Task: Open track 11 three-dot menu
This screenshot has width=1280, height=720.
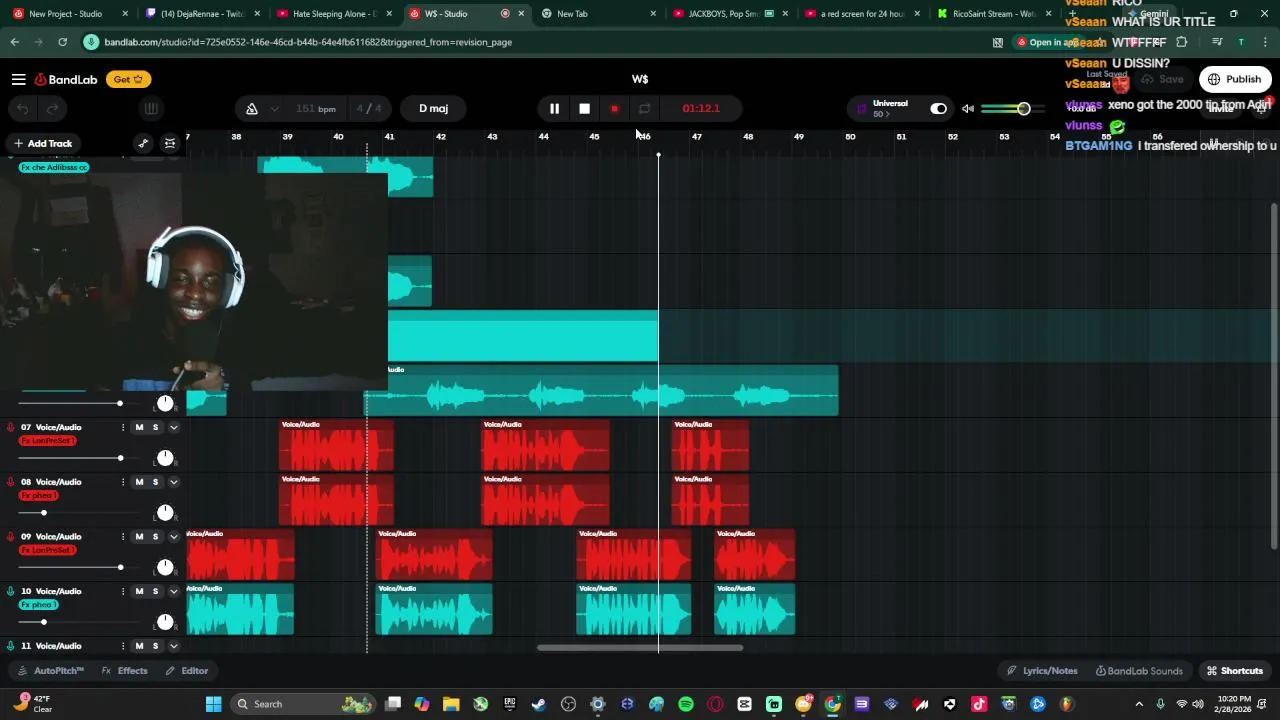Action: [x=123, y=646]
